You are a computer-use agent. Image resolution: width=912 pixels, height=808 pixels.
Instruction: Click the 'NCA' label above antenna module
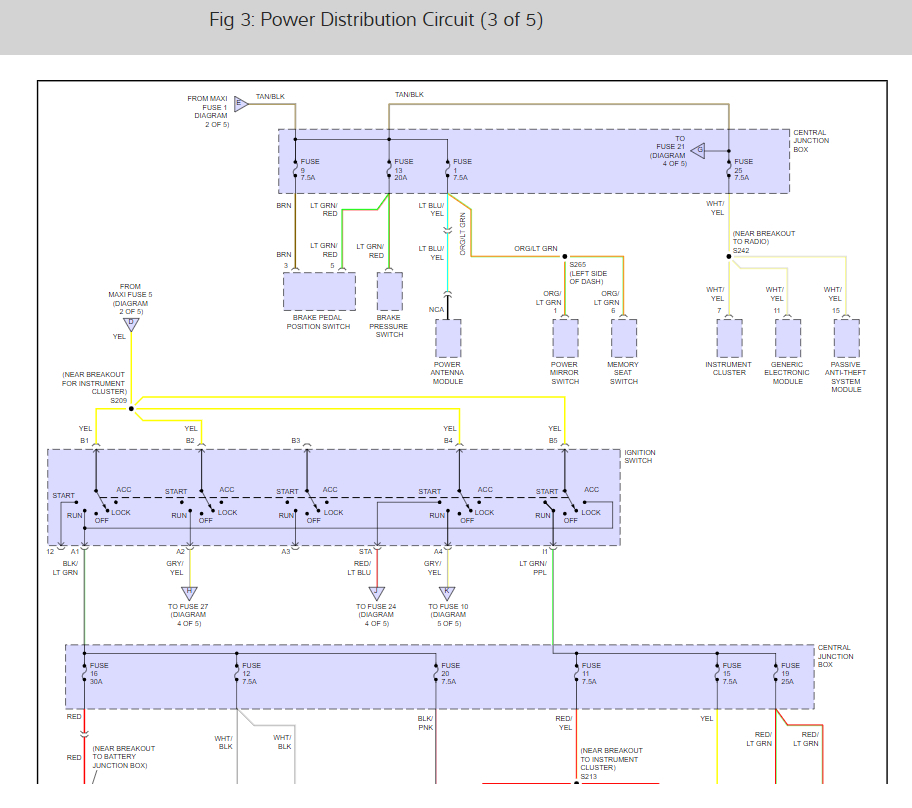[x=436, y=310]
